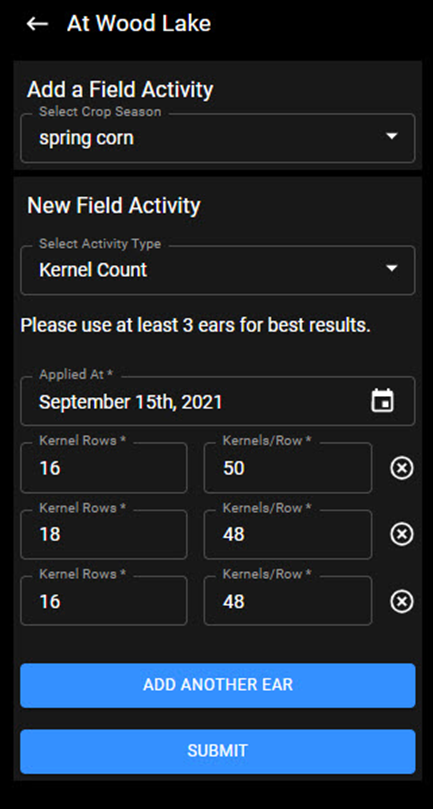
Task: Open the calendar picker icon in Applied At
Action: click(x=382, y=401)
